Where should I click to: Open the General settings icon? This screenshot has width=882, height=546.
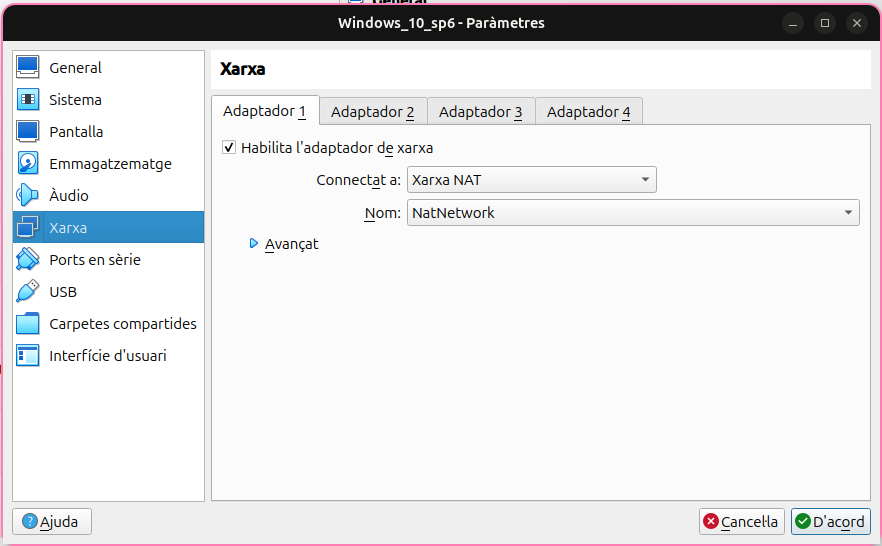pyautogui.click(x=28, y=68)
